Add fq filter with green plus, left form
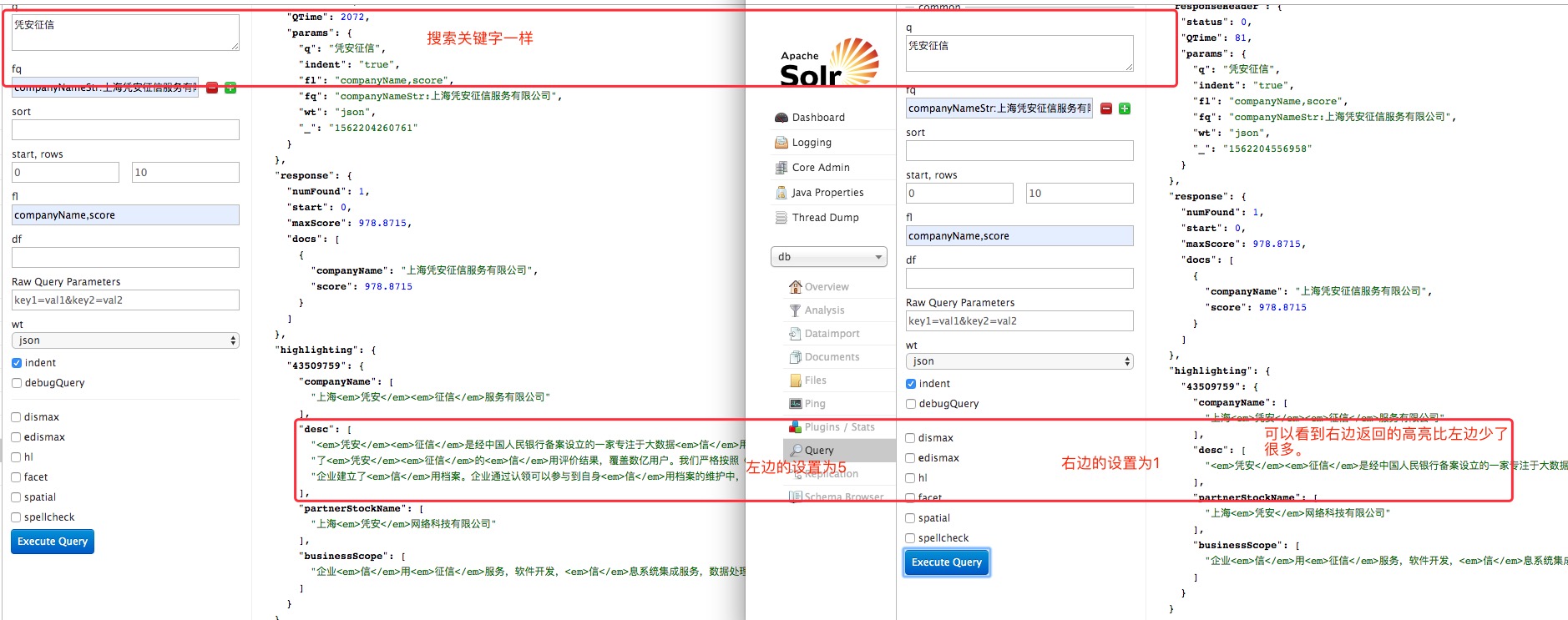Viewport: 1568px width, 620px height. (230, 88)
